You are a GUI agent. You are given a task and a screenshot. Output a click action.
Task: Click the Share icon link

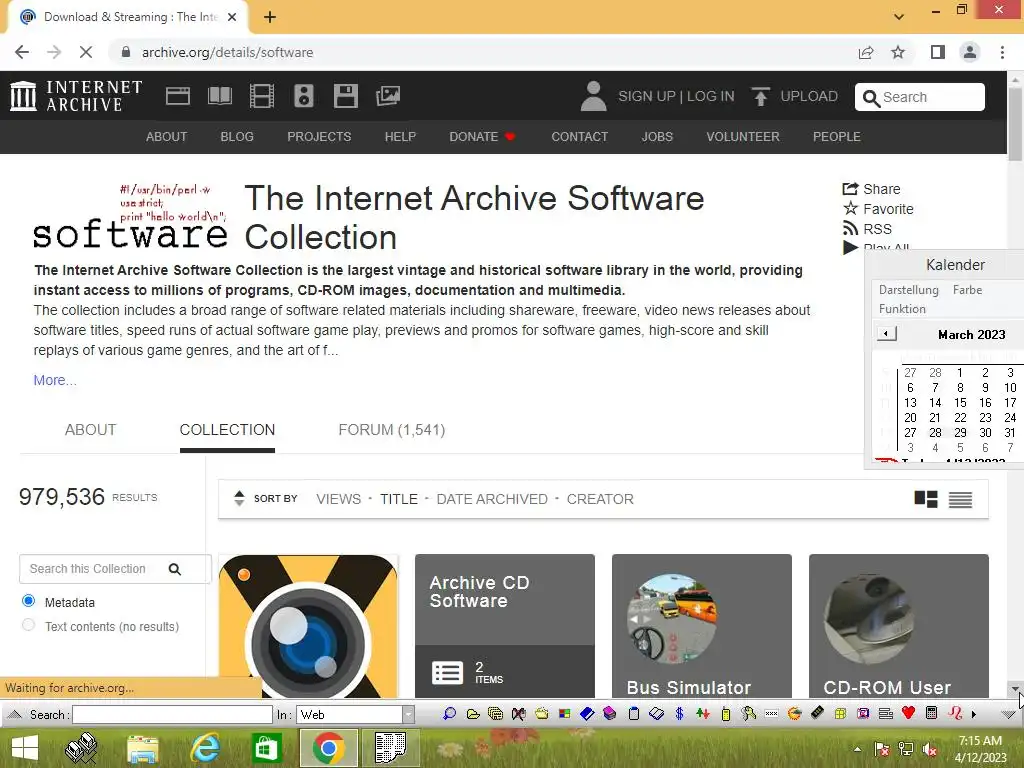(x=871, y=189)
